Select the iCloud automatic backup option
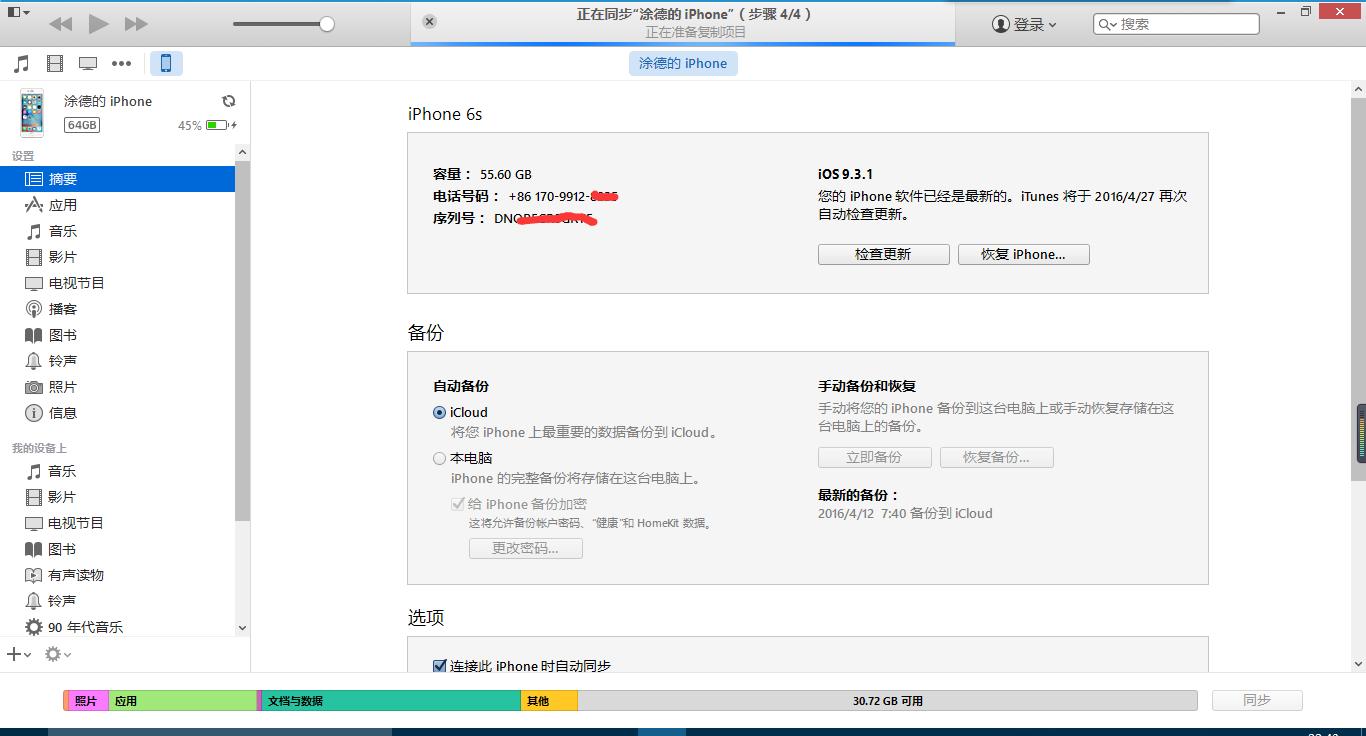The image size is (1366, 736). pyautogui.click(x=439, y=412)
